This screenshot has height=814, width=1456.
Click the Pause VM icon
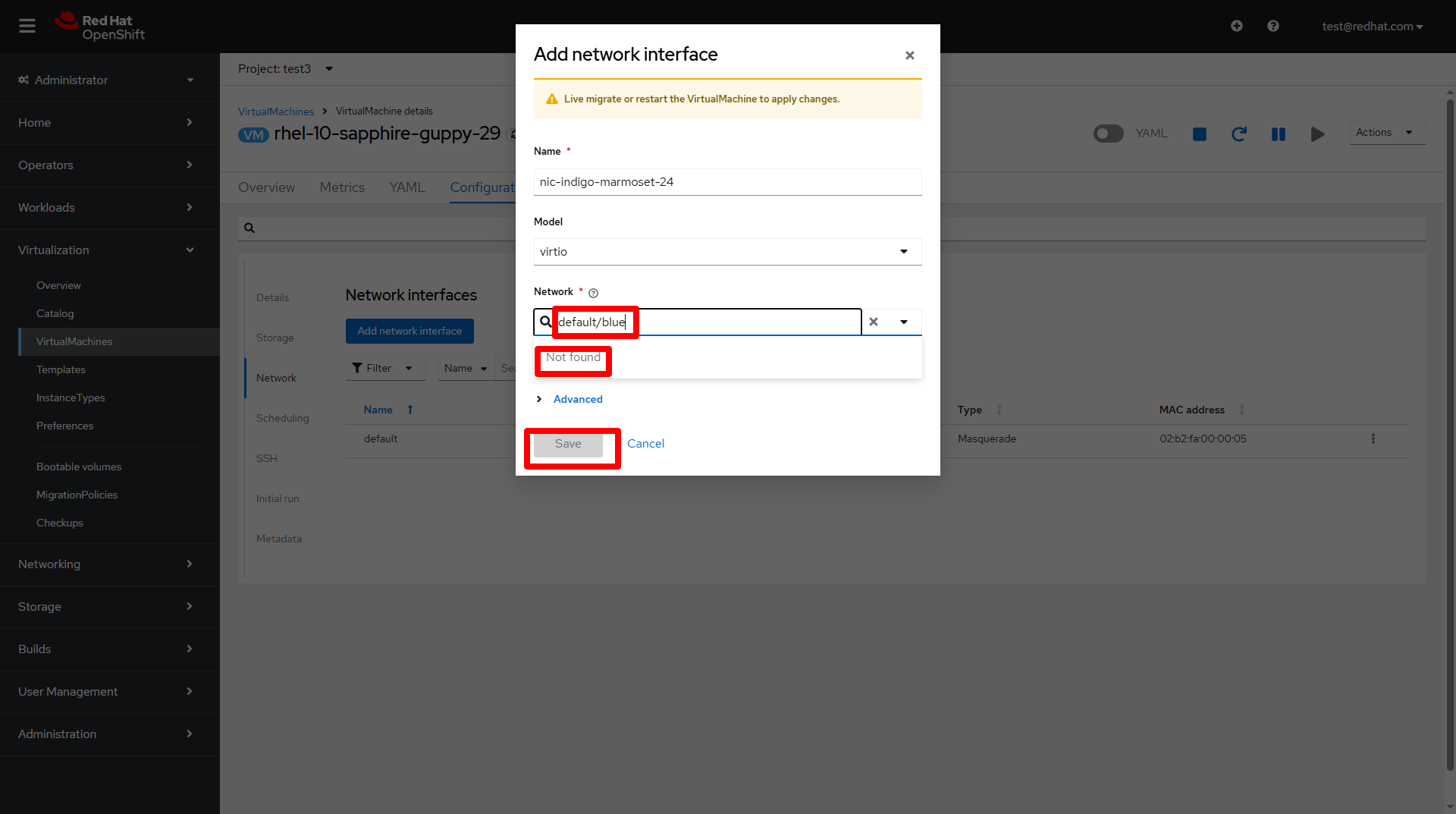(1279, 134)
